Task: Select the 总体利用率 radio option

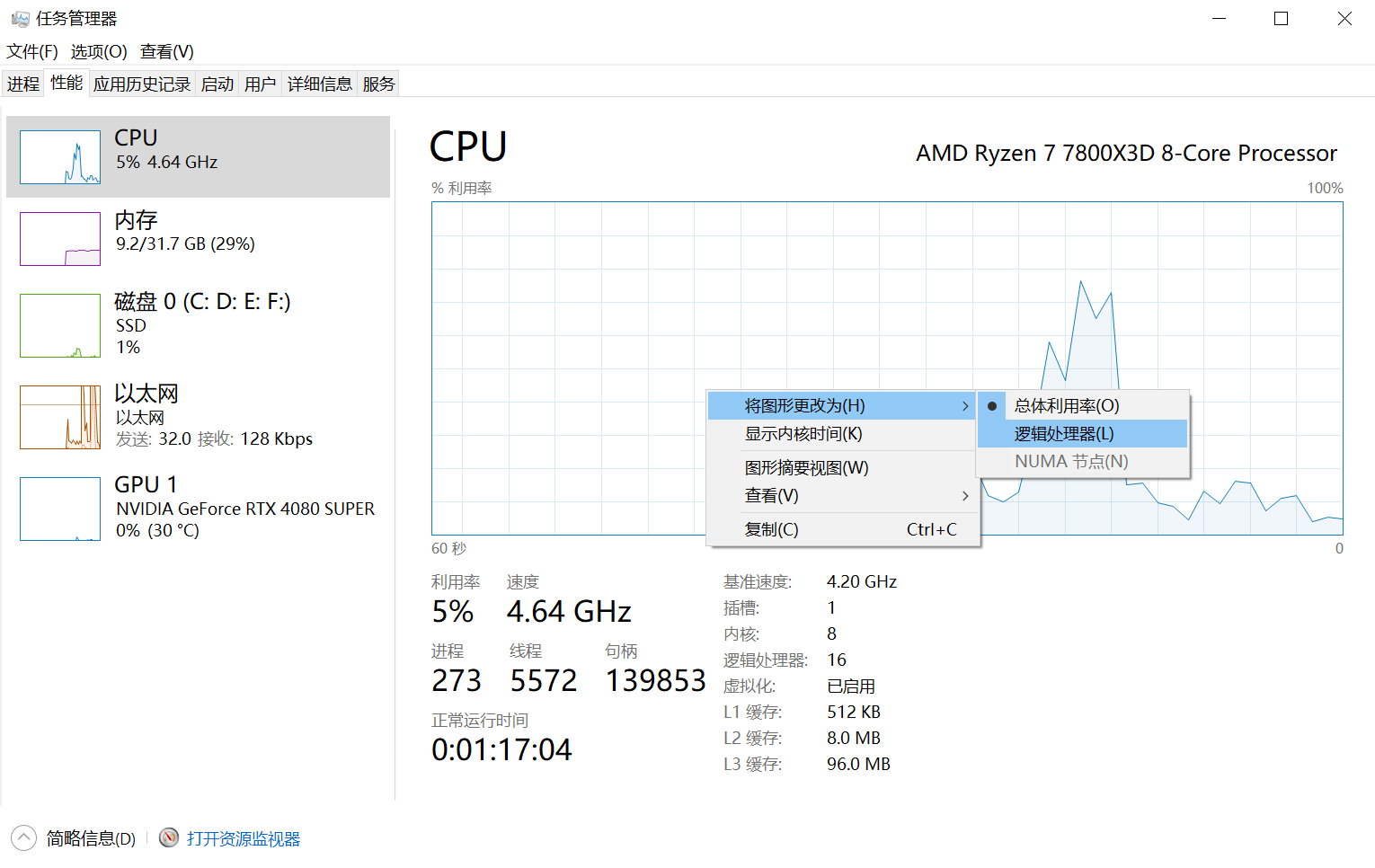Action: (1066, 406)
